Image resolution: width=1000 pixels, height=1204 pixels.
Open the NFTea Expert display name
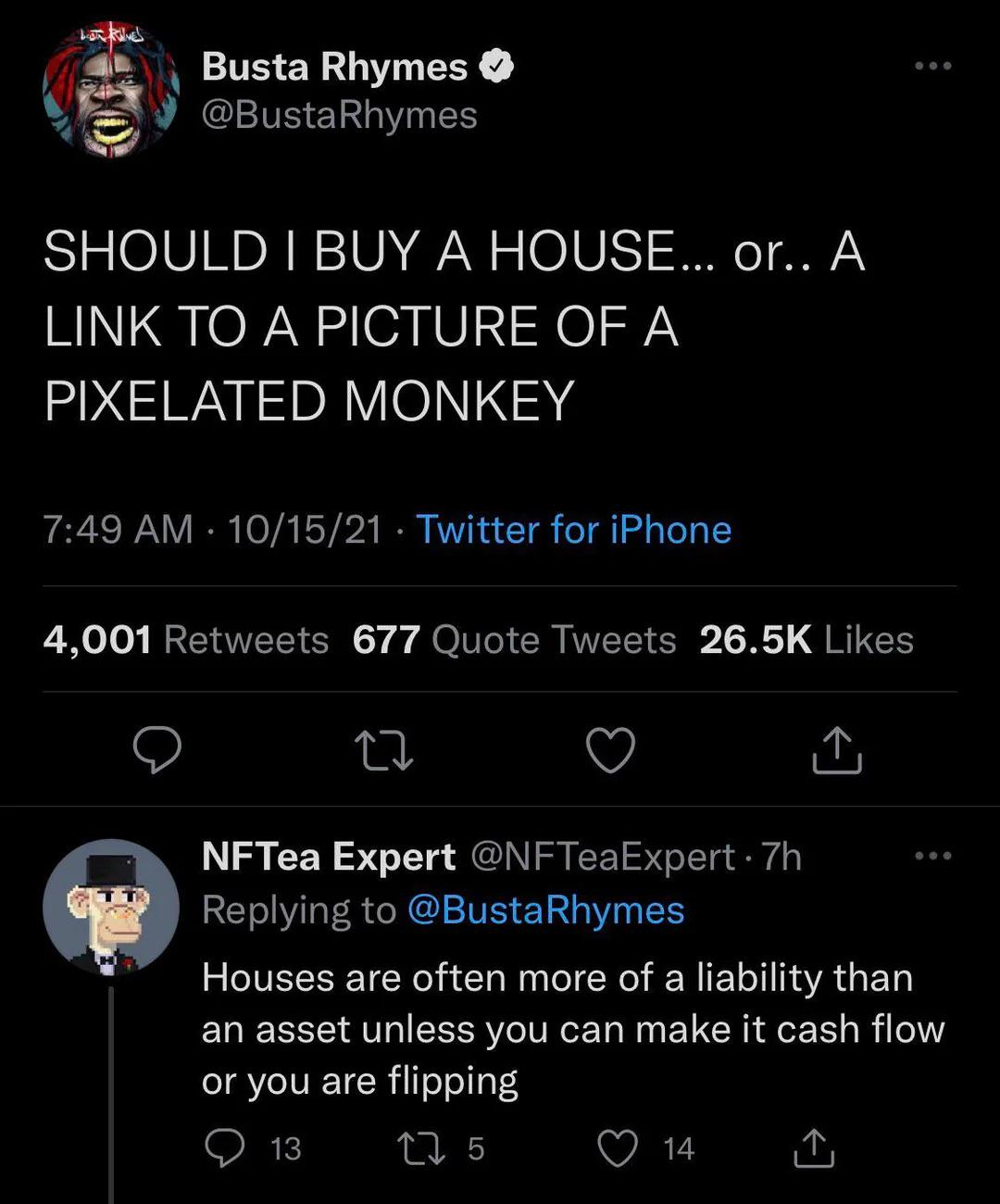coord(329,857)
